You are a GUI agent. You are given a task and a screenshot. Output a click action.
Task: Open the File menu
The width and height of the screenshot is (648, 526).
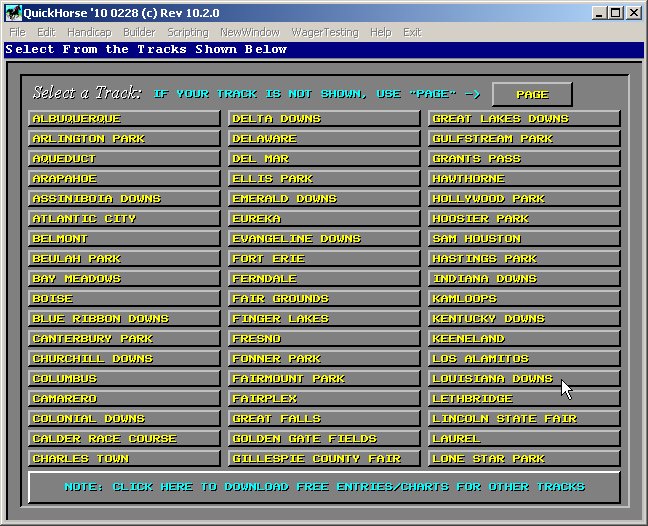(x=17, y=32)
